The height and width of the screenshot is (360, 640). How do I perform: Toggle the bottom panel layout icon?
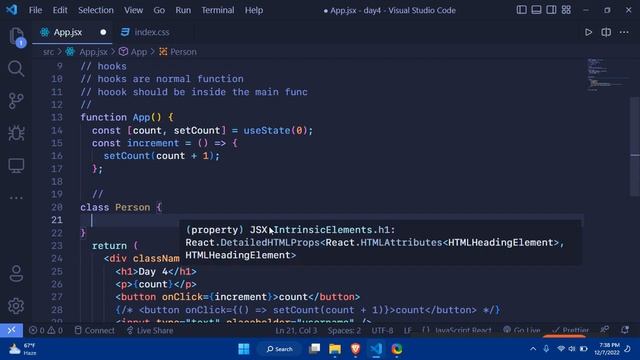coord(536,10)
